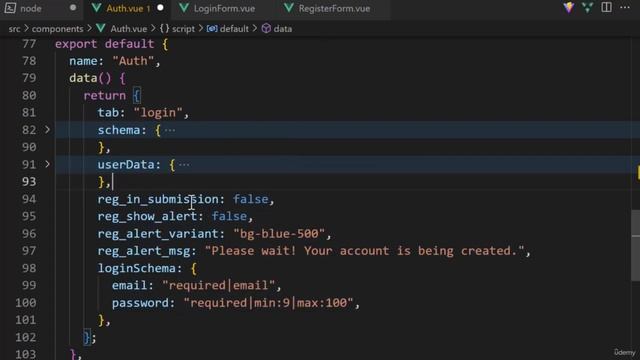Click the yellow marker in the overview ruler
The image size is (640, 360).
638,172
